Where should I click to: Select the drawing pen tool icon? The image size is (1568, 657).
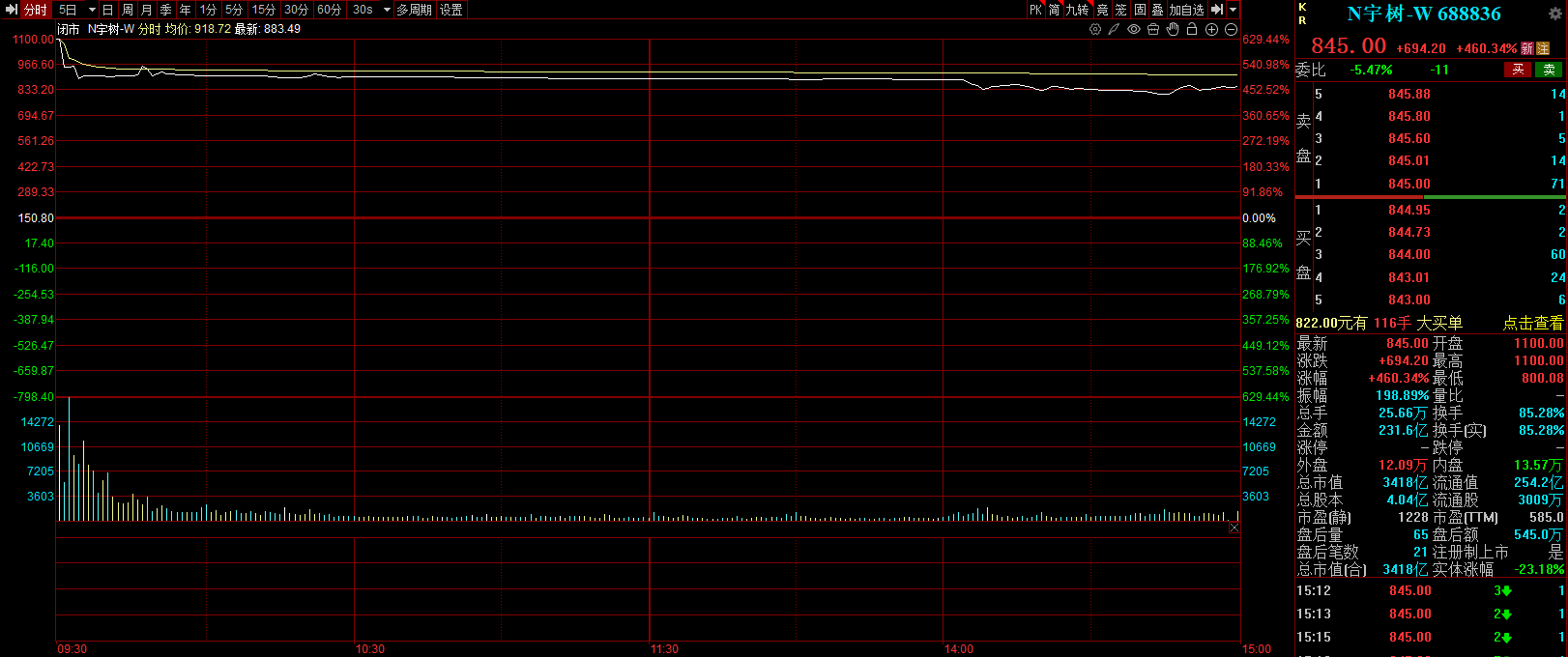point(1114,29)
